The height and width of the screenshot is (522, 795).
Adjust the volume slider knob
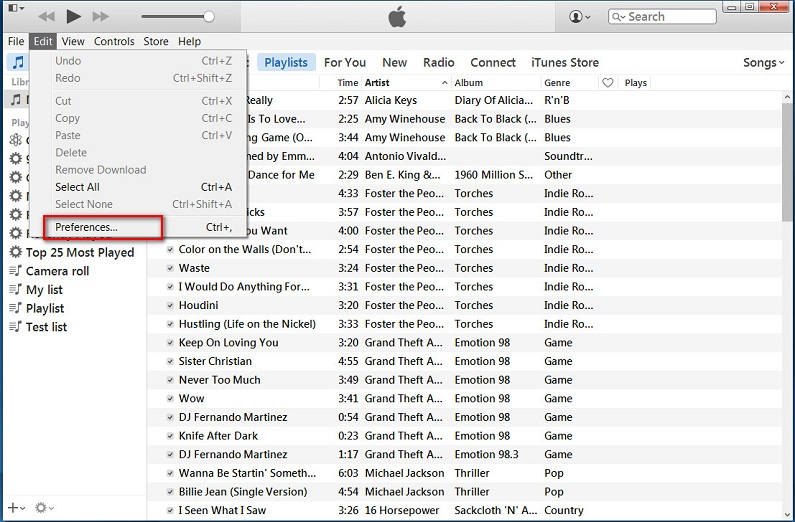pos(208,17)
